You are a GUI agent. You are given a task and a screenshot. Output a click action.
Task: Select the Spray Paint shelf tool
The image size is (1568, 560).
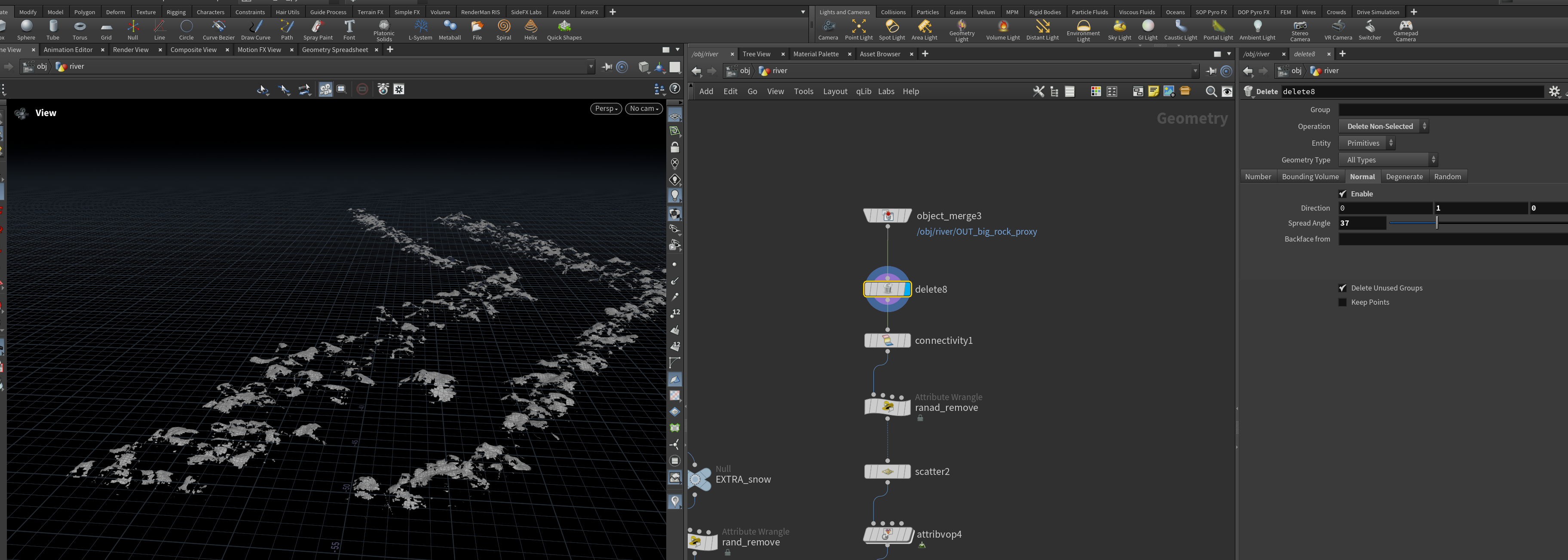(x=318, y=30)
